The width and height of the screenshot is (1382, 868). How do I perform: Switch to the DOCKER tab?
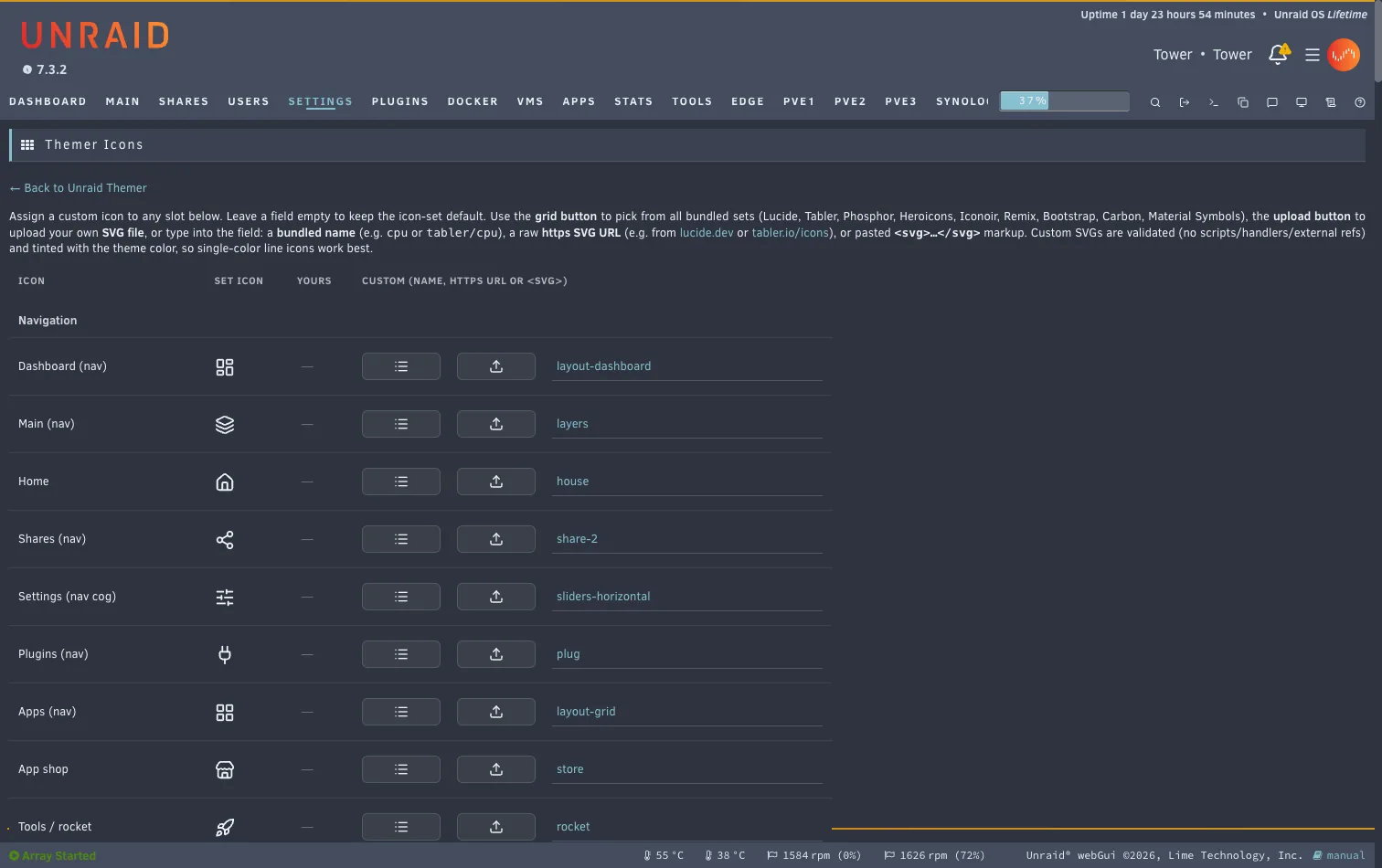click(473, 101)
